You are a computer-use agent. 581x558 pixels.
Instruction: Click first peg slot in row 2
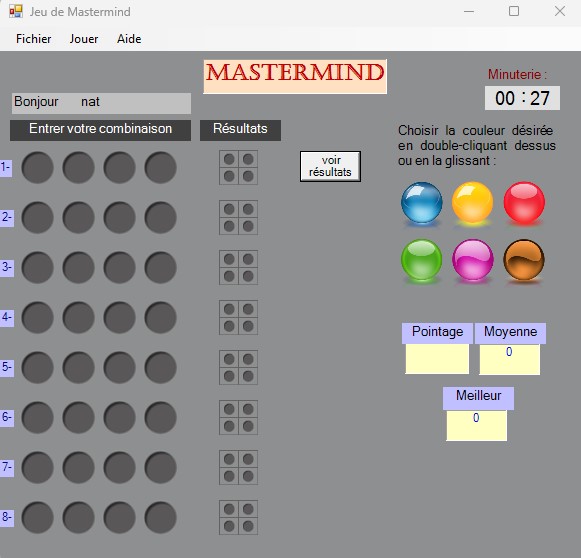click(37, 217)
